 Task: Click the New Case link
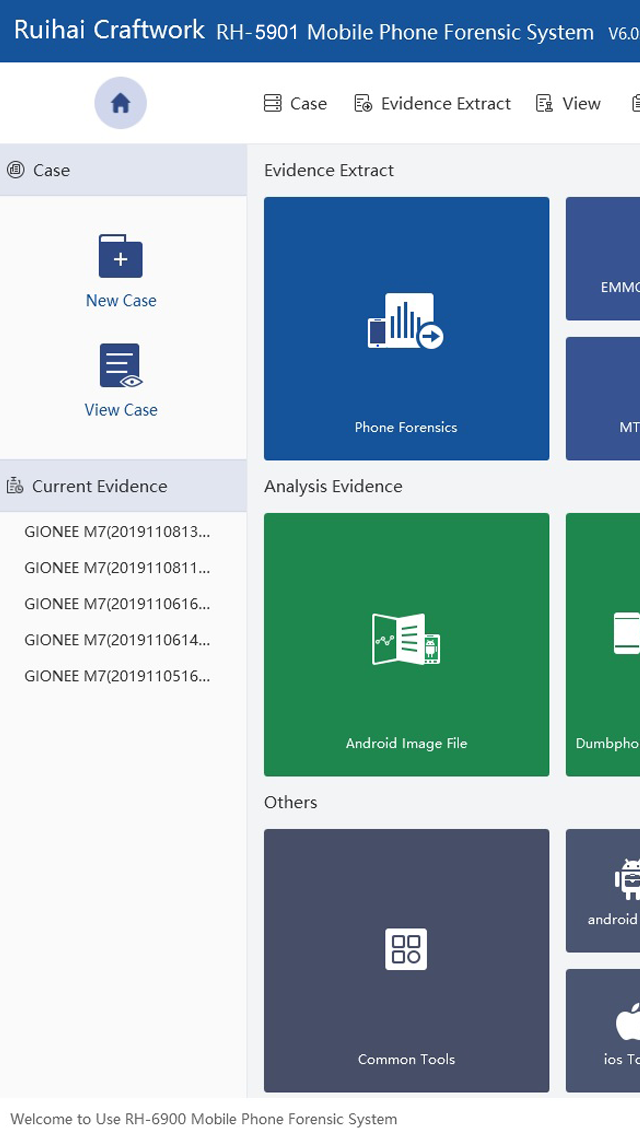[x=121, y=300]
